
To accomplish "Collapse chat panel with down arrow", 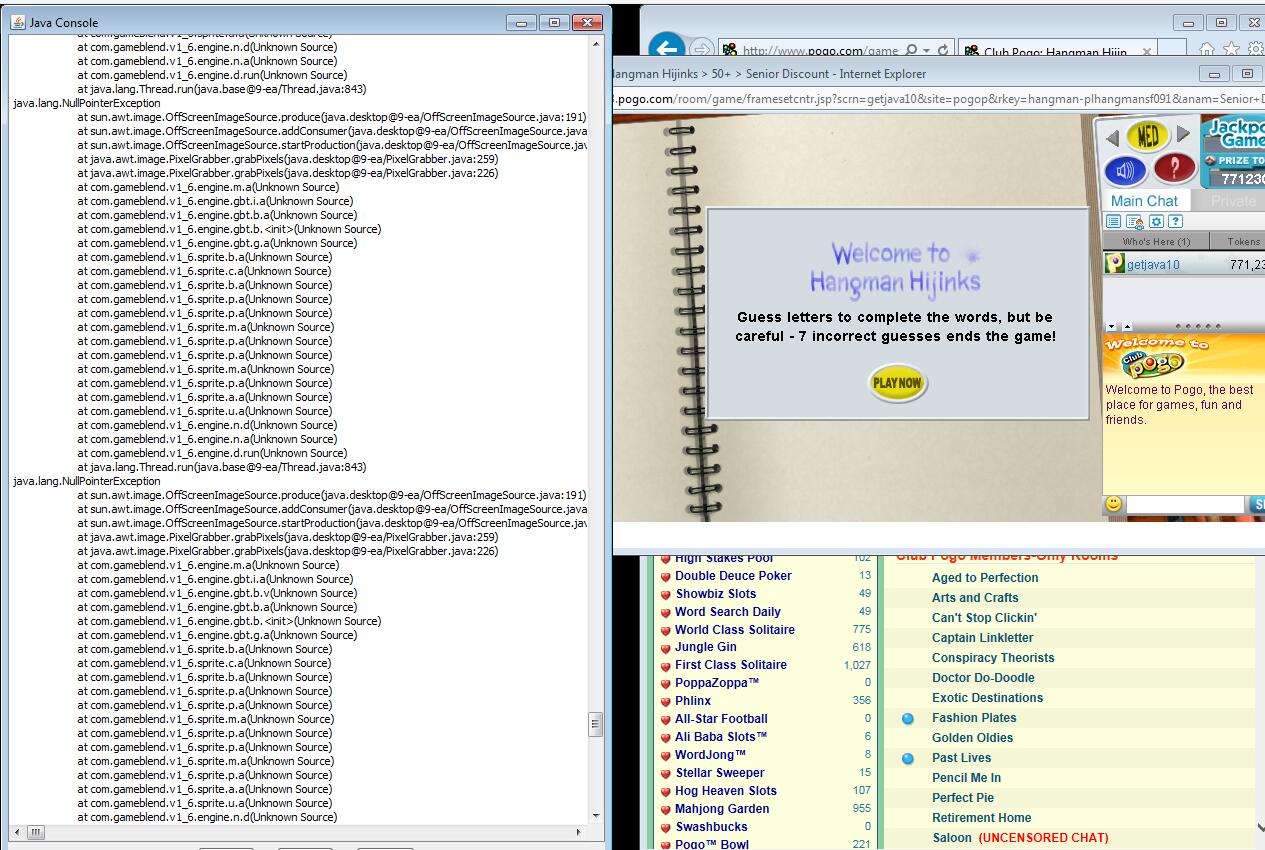I will (x=1112, y=327).
